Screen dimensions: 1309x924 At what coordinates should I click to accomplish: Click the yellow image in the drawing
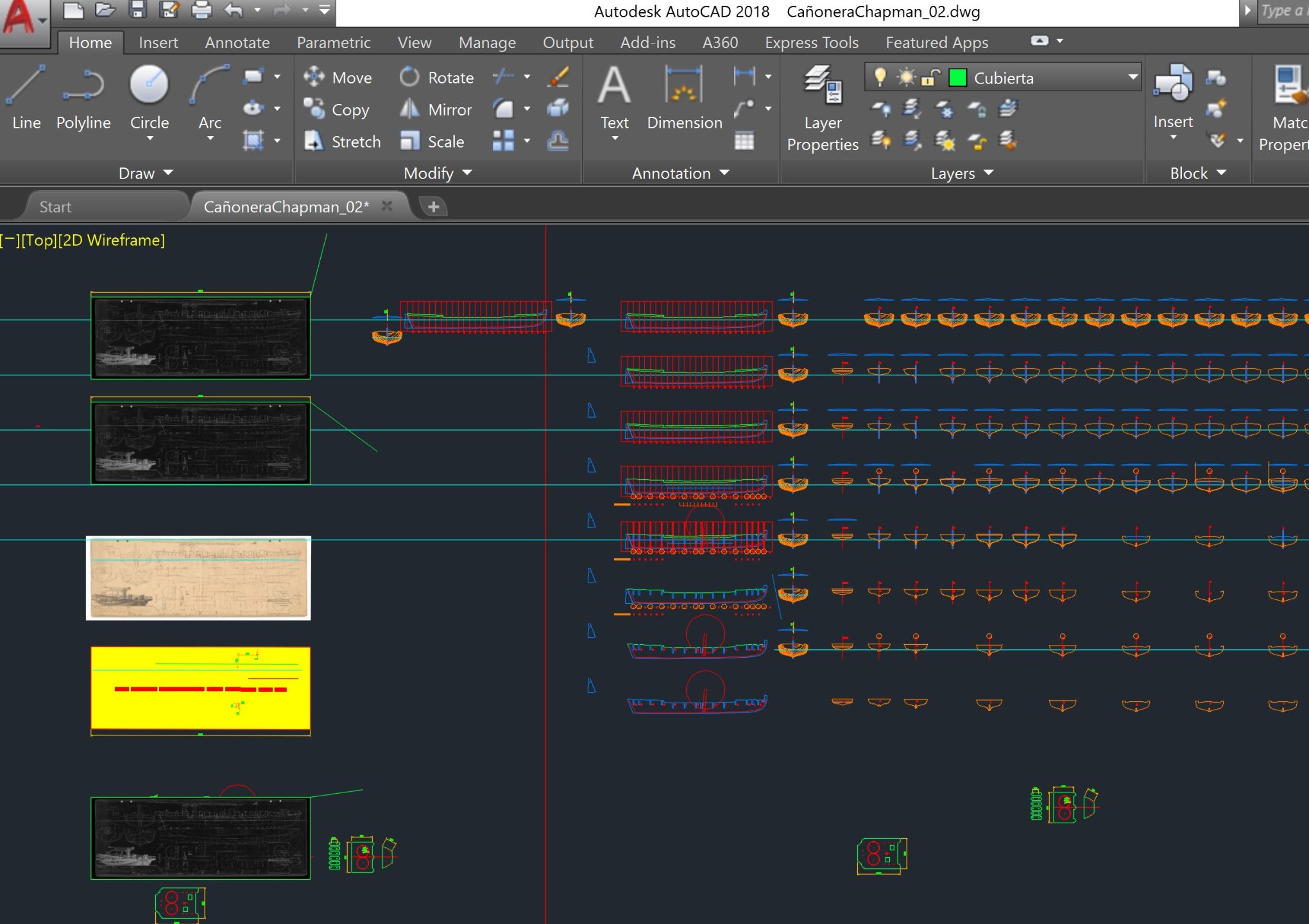pos(200,688)
